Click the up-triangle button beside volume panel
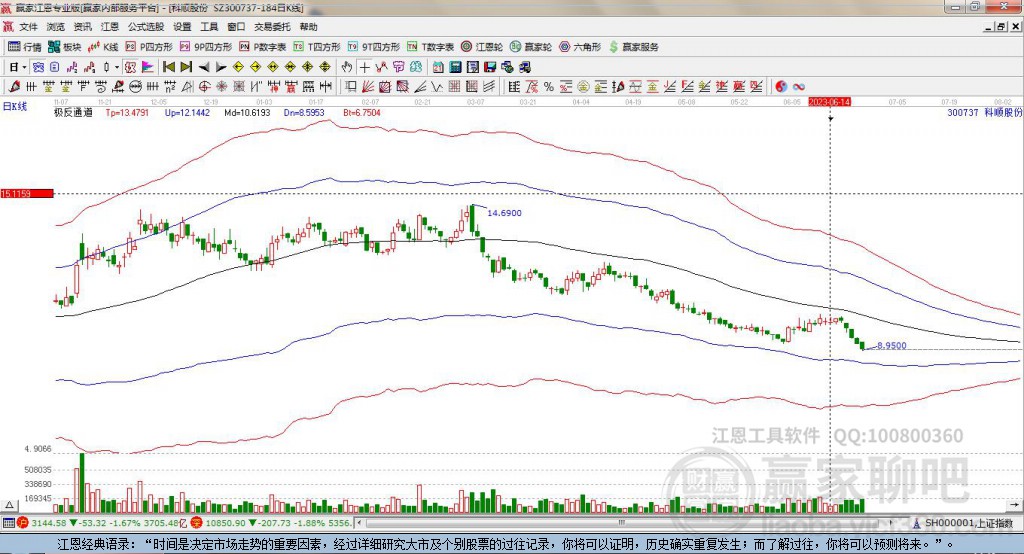 9,505
